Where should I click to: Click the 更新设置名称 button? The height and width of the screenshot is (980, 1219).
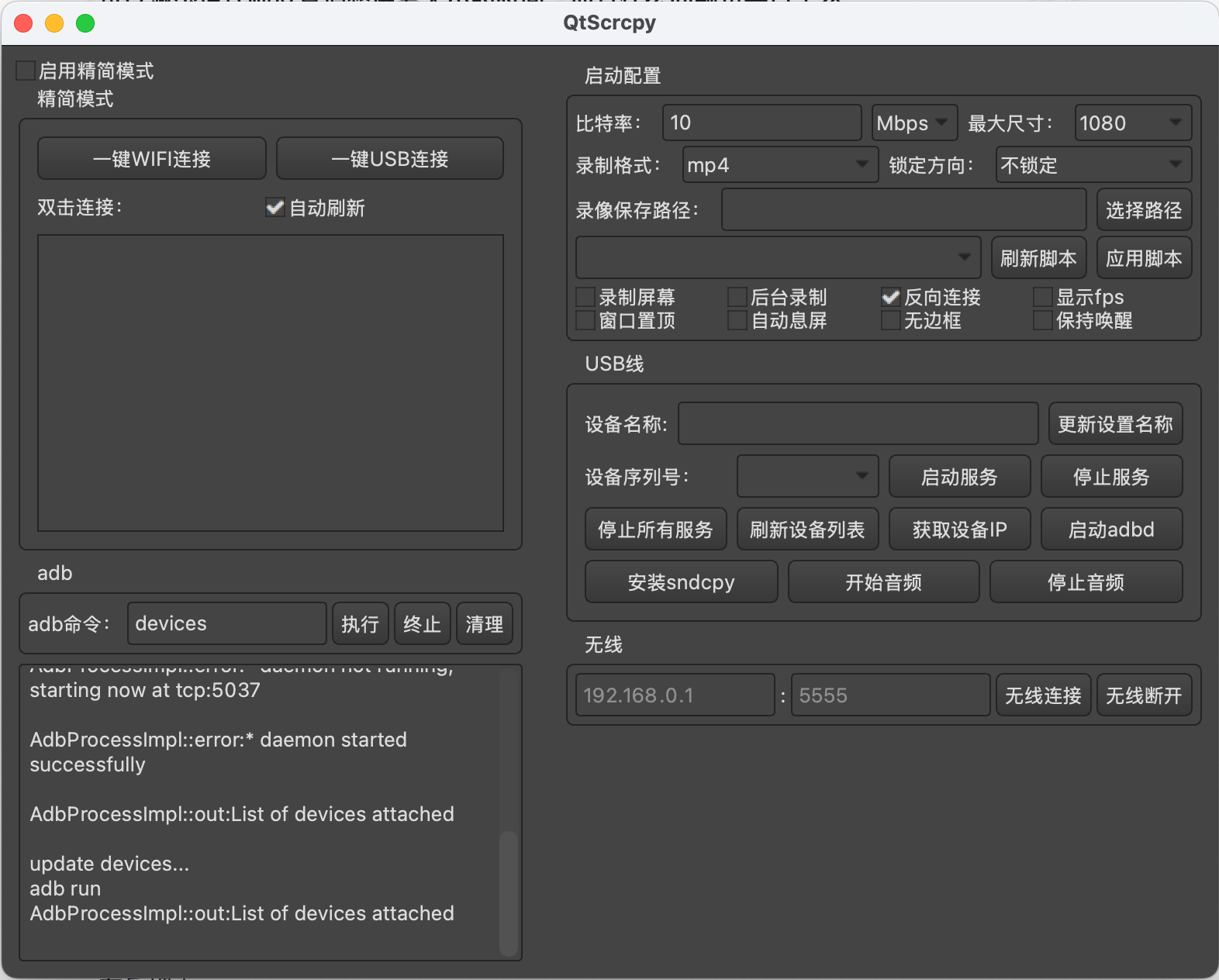[x=1116, y=424]
